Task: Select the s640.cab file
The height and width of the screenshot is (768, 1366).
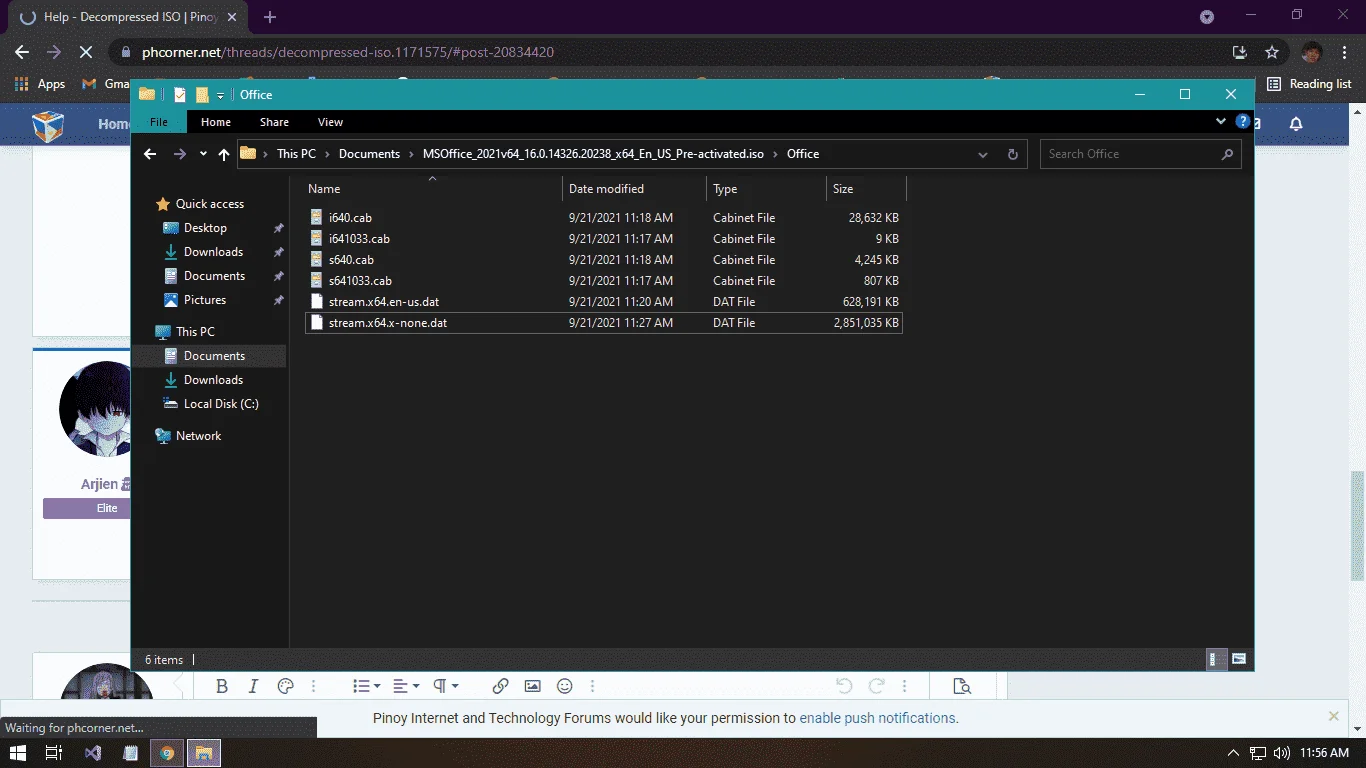Action: [603, 260]
